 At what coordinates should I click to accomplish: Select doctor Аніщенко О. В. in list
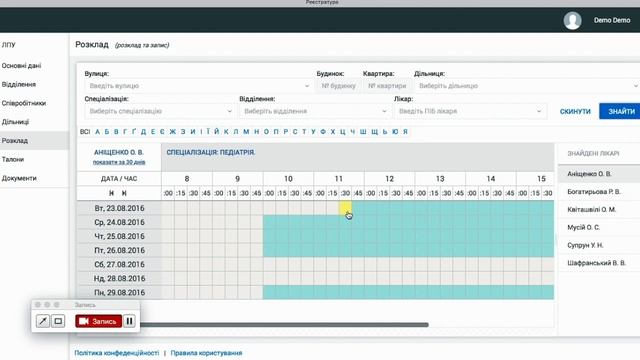(x=589, y=174)
